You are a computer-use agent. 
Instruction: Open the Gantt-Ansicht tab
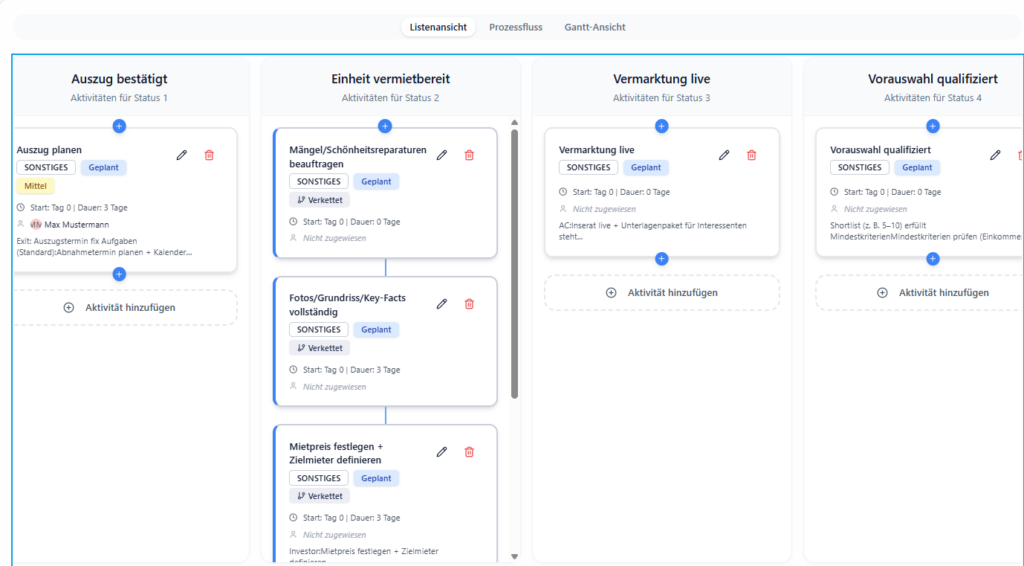[x=594, y=27]
